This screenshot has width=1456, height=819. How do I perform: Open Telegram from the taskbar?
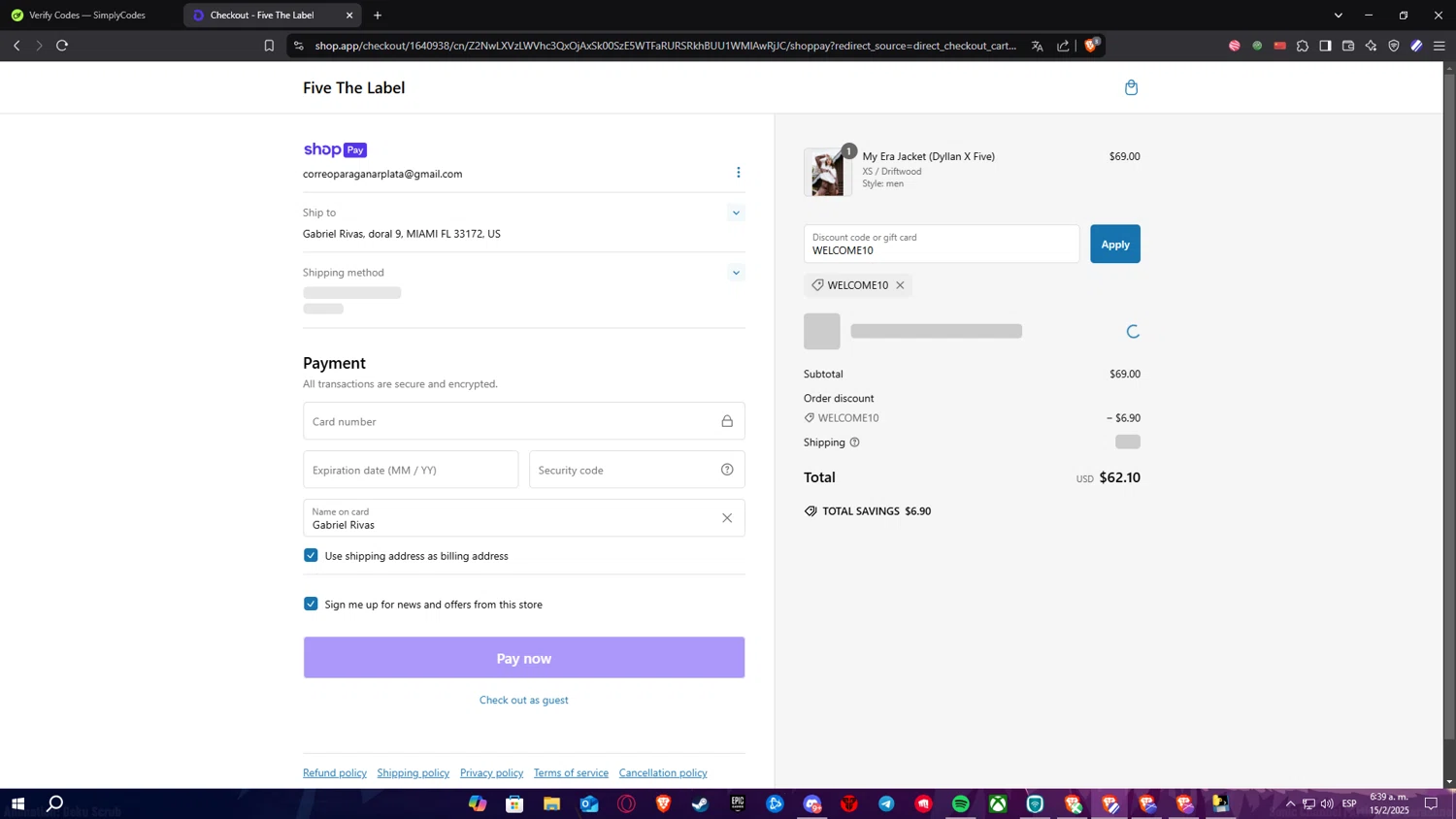click(x=886, y=803)
